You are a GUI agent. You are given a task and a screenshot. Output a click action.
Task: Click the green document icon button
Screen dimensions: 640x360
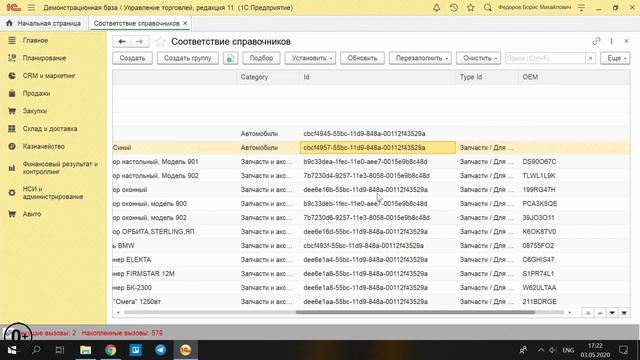tap(230, 58)
